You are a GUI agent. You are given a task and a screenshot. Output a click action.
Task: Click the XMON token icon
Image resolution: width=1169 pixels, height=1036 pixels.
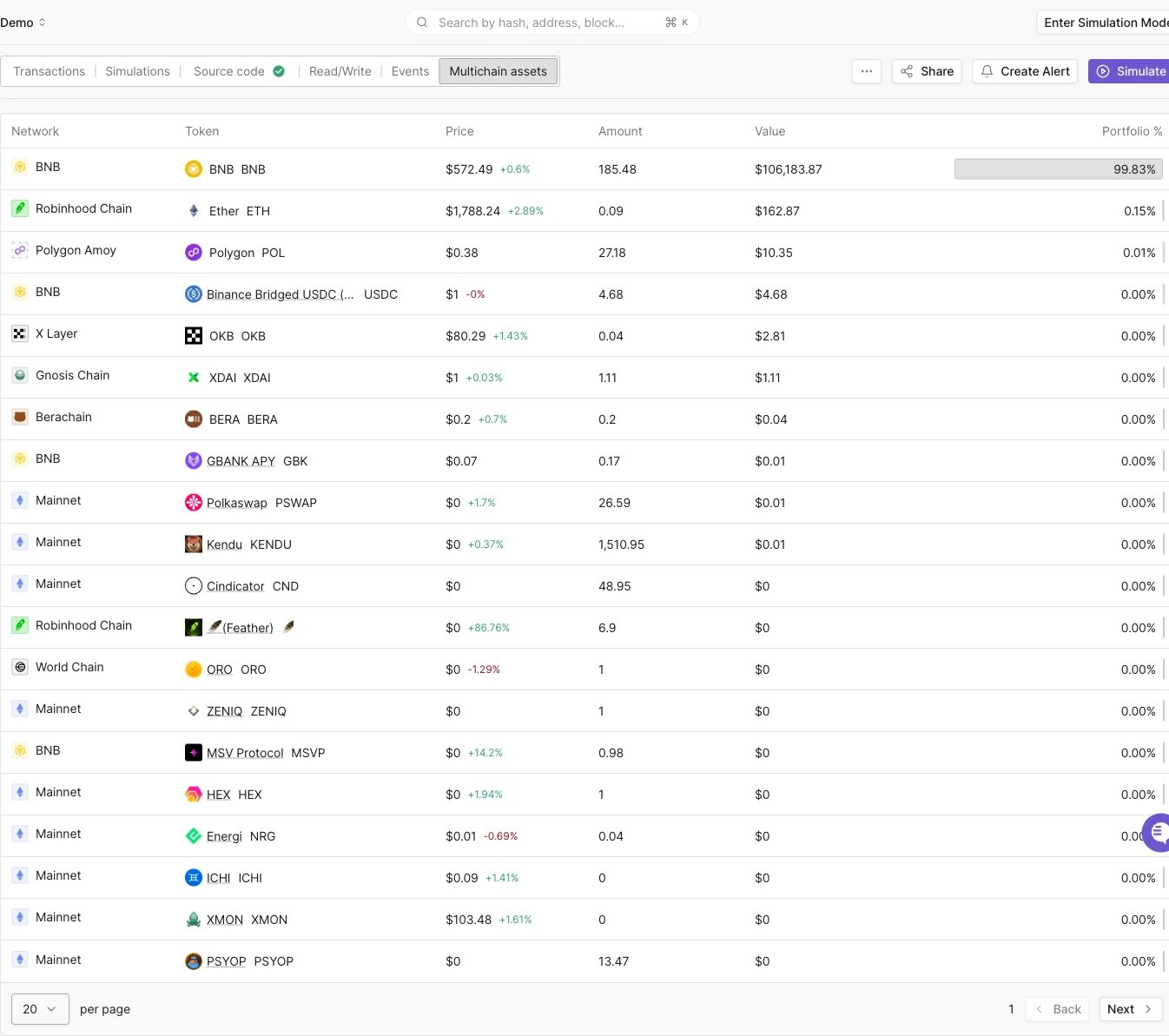tap(194, 920)
